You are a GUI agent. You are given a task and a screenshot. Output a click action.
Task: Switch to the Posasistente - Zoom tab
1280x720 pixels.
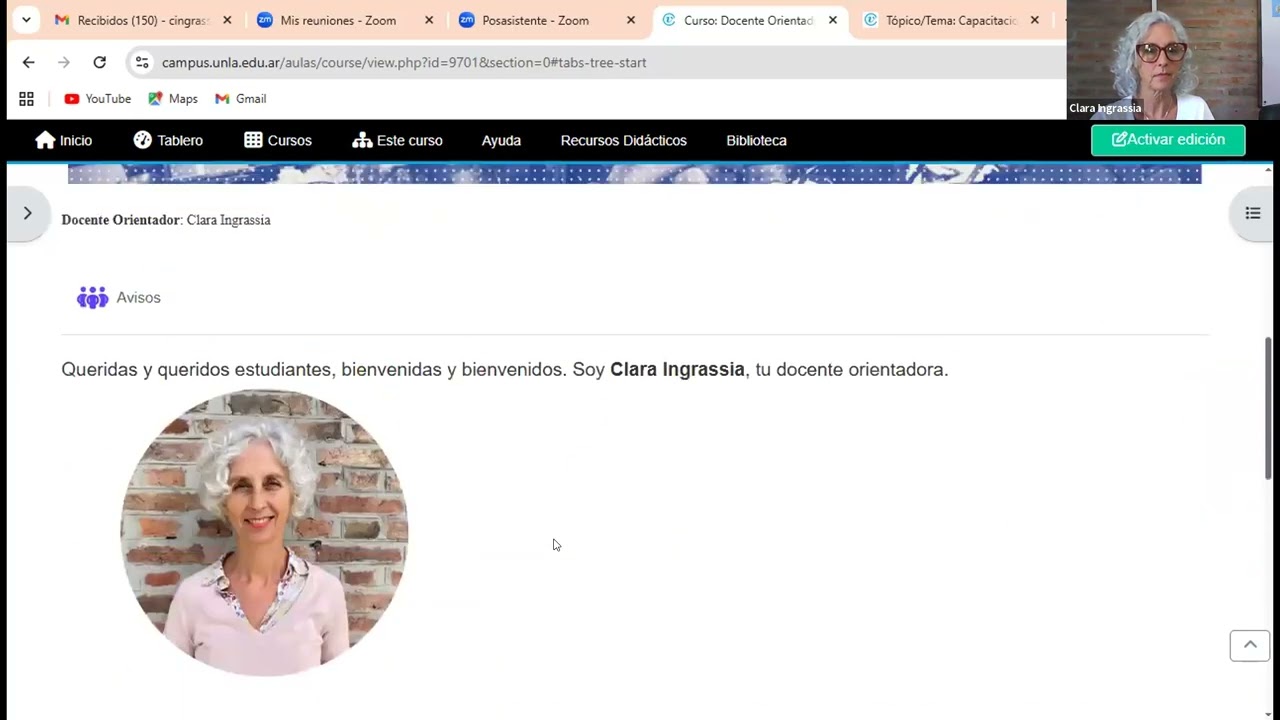pyautogui.click(x=535, y=20)
